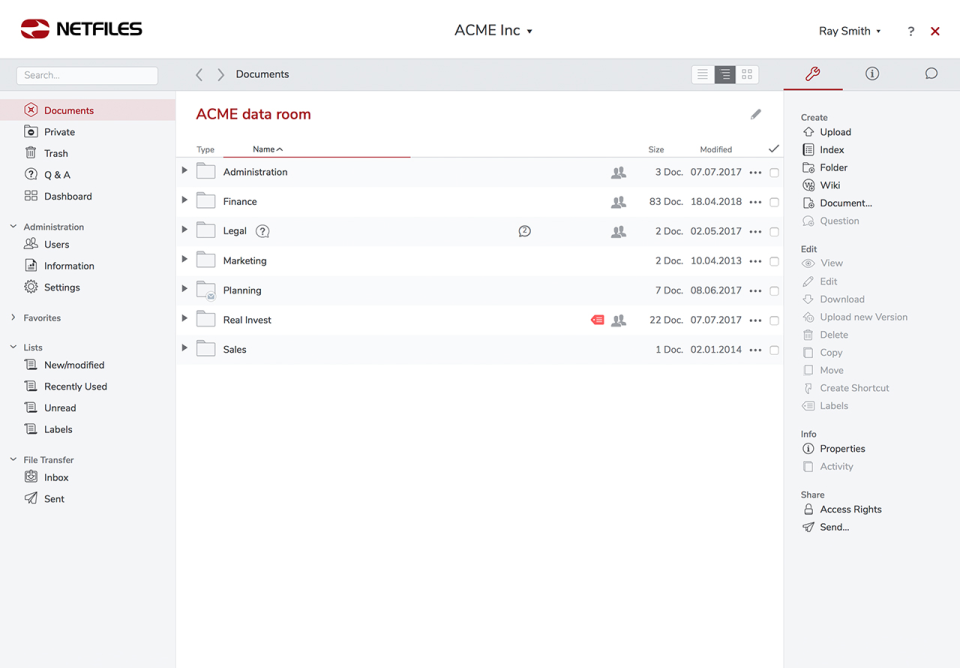Expand the Legal folder
Screen dimensions: 960x668
[184, 231]
